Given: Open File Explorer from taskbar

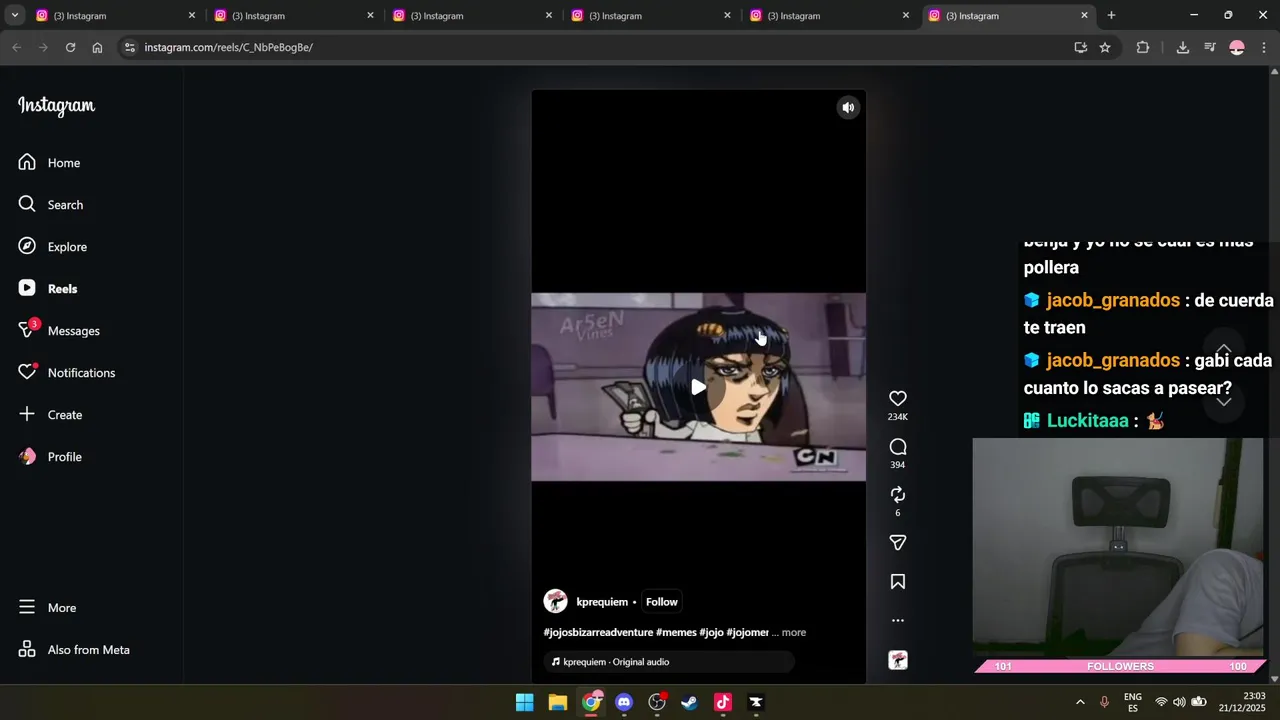Looking at the screenshot, I should click(x=558, y=703).
